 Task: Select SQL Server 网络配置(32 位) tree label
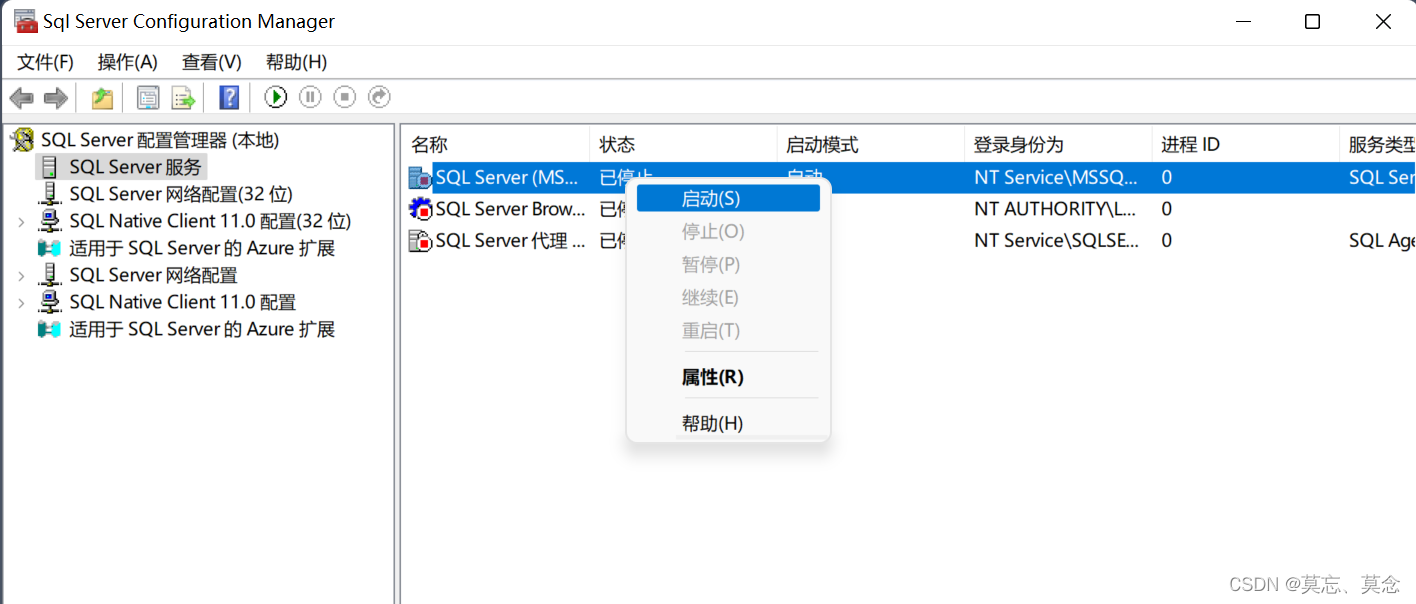181,194
